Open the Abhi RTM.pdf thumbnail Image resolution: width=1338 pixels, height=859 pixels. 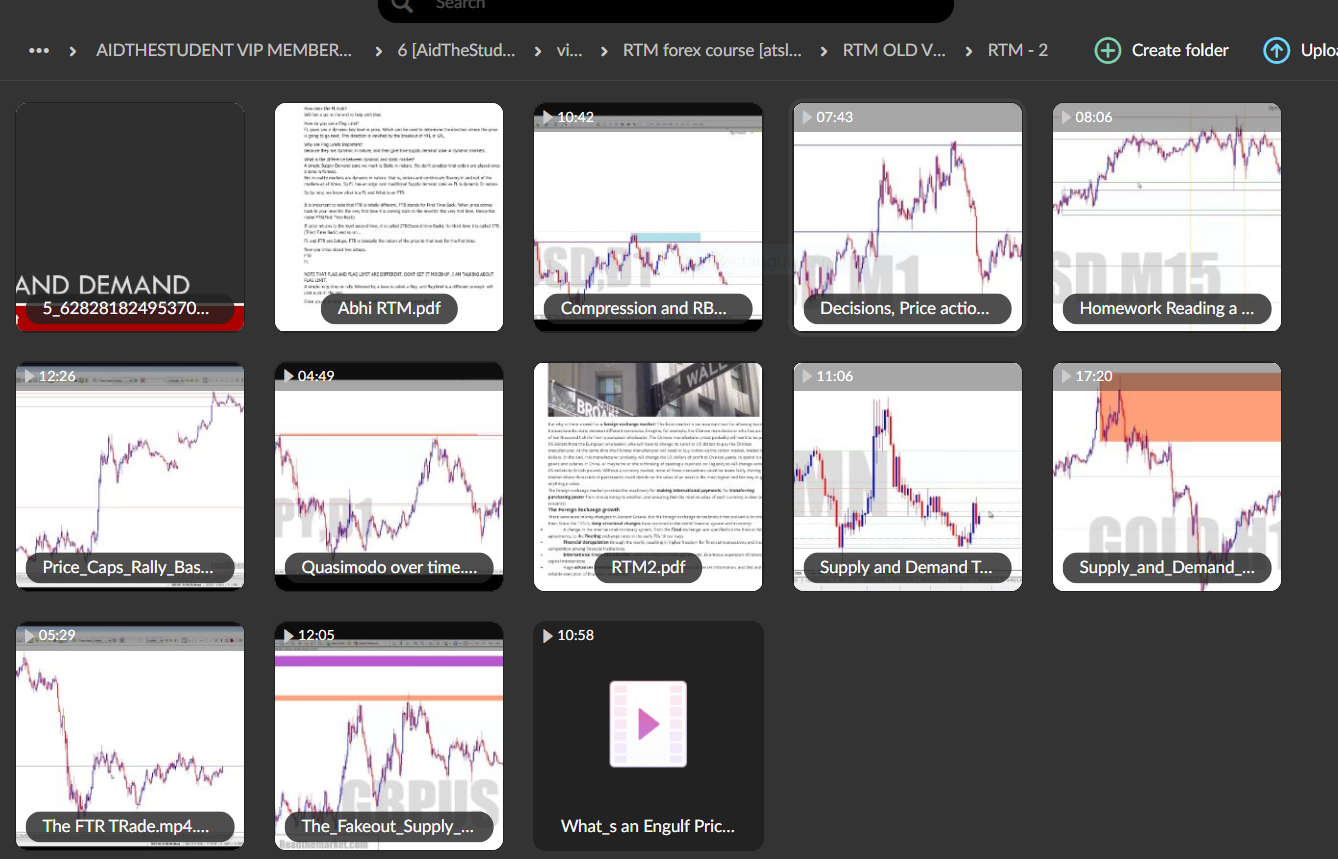pos(389,216)
